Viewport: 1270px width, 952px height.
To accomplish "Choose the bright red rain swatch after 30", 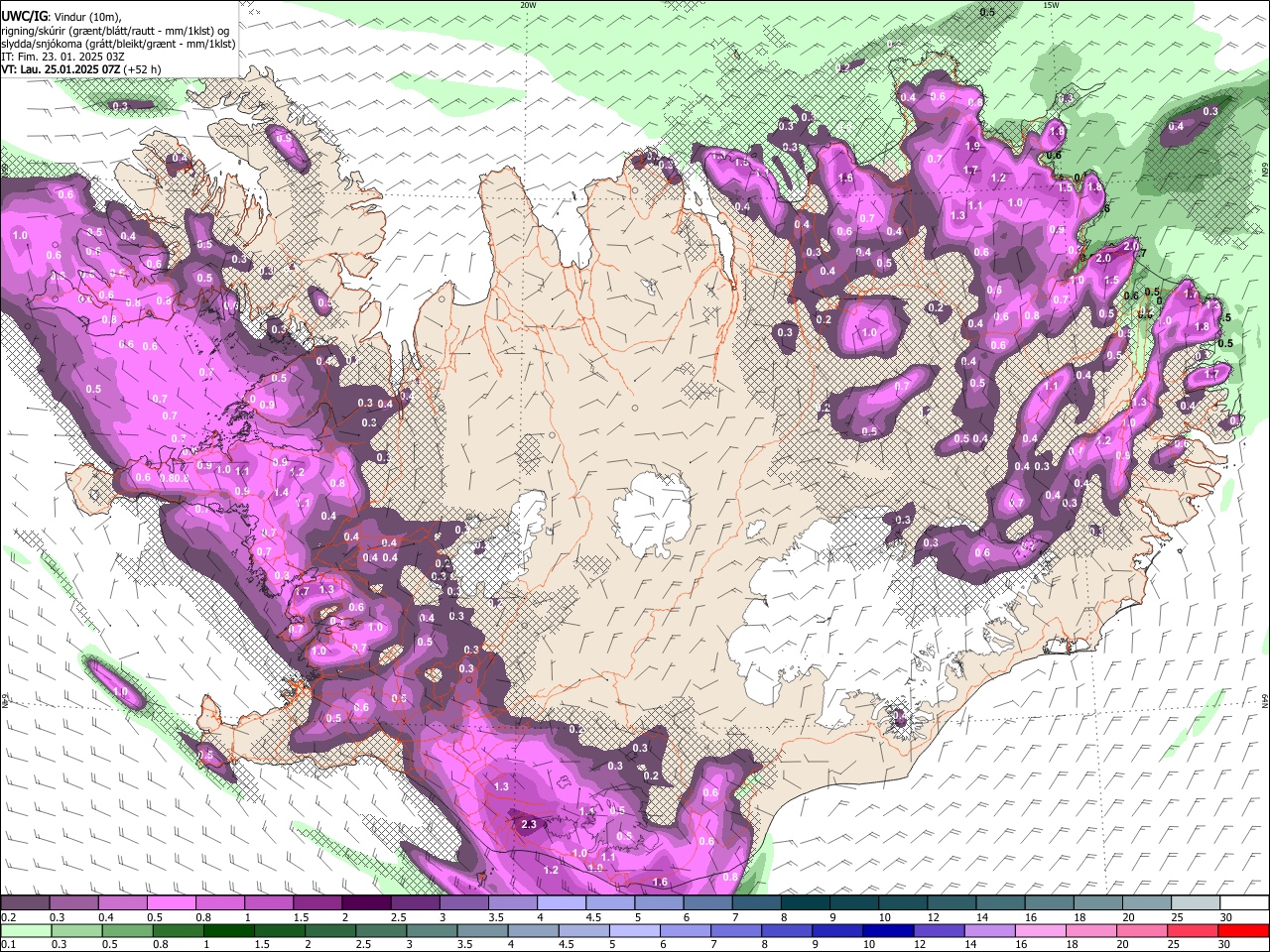I will [x=1243, y=930].
